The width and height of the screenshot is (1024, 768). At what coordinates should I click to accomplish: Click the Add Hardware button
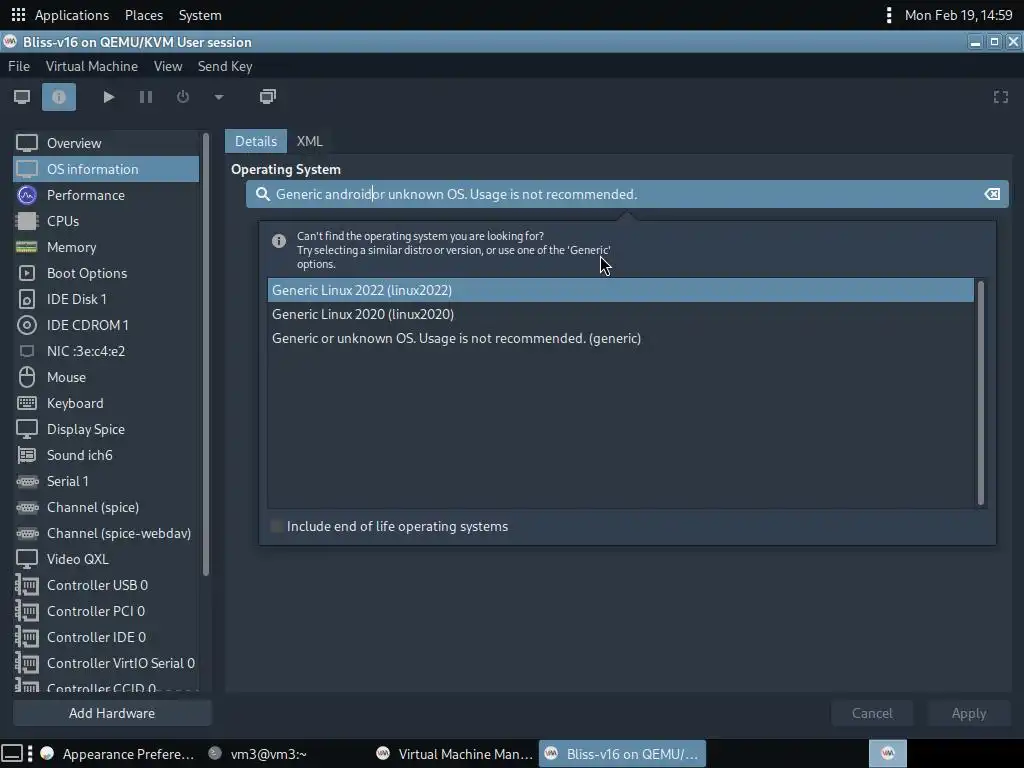(x=112, y=713)
